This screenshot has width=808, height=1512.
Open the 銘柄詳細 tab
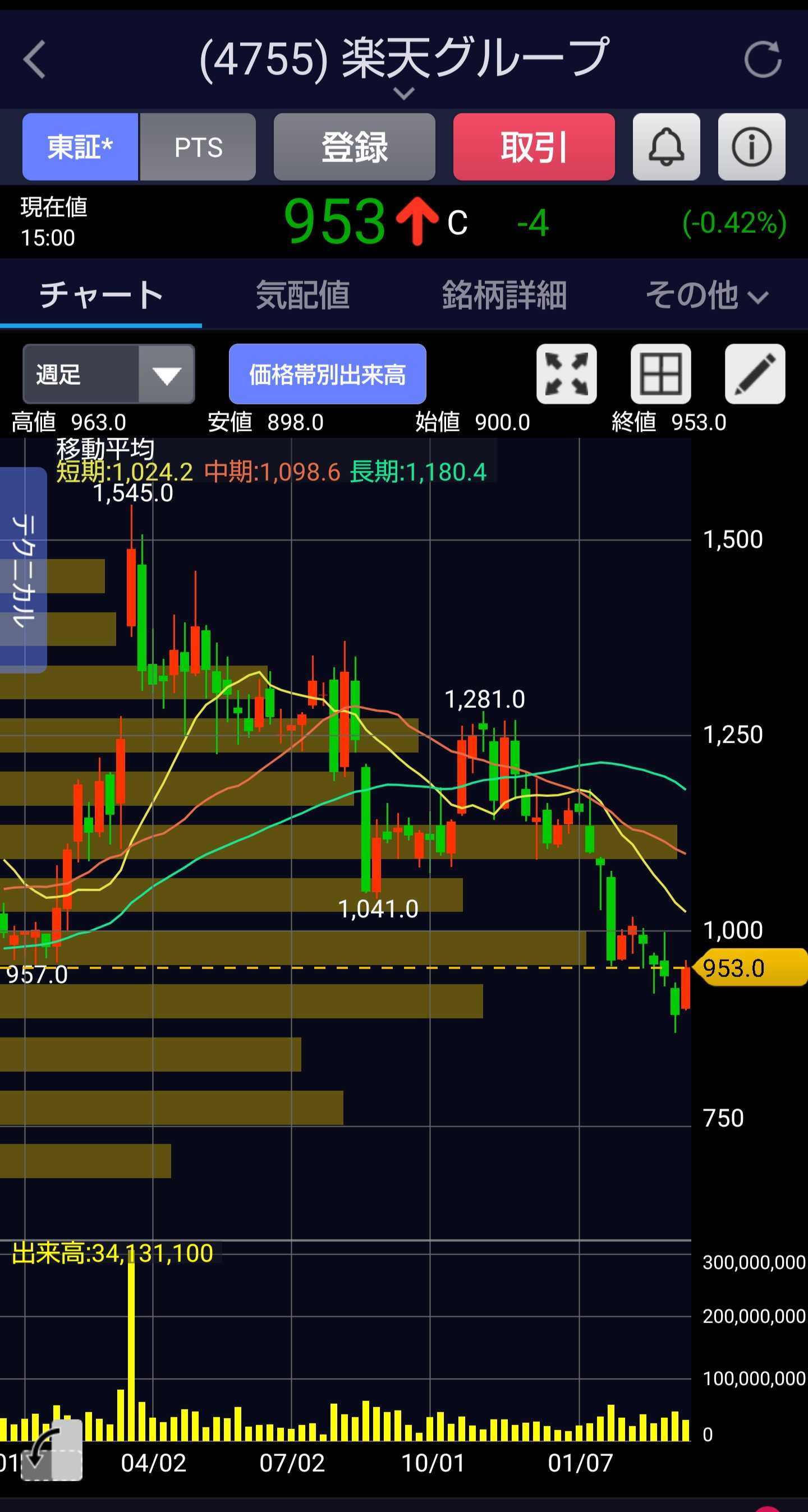[x=504, y=294]
